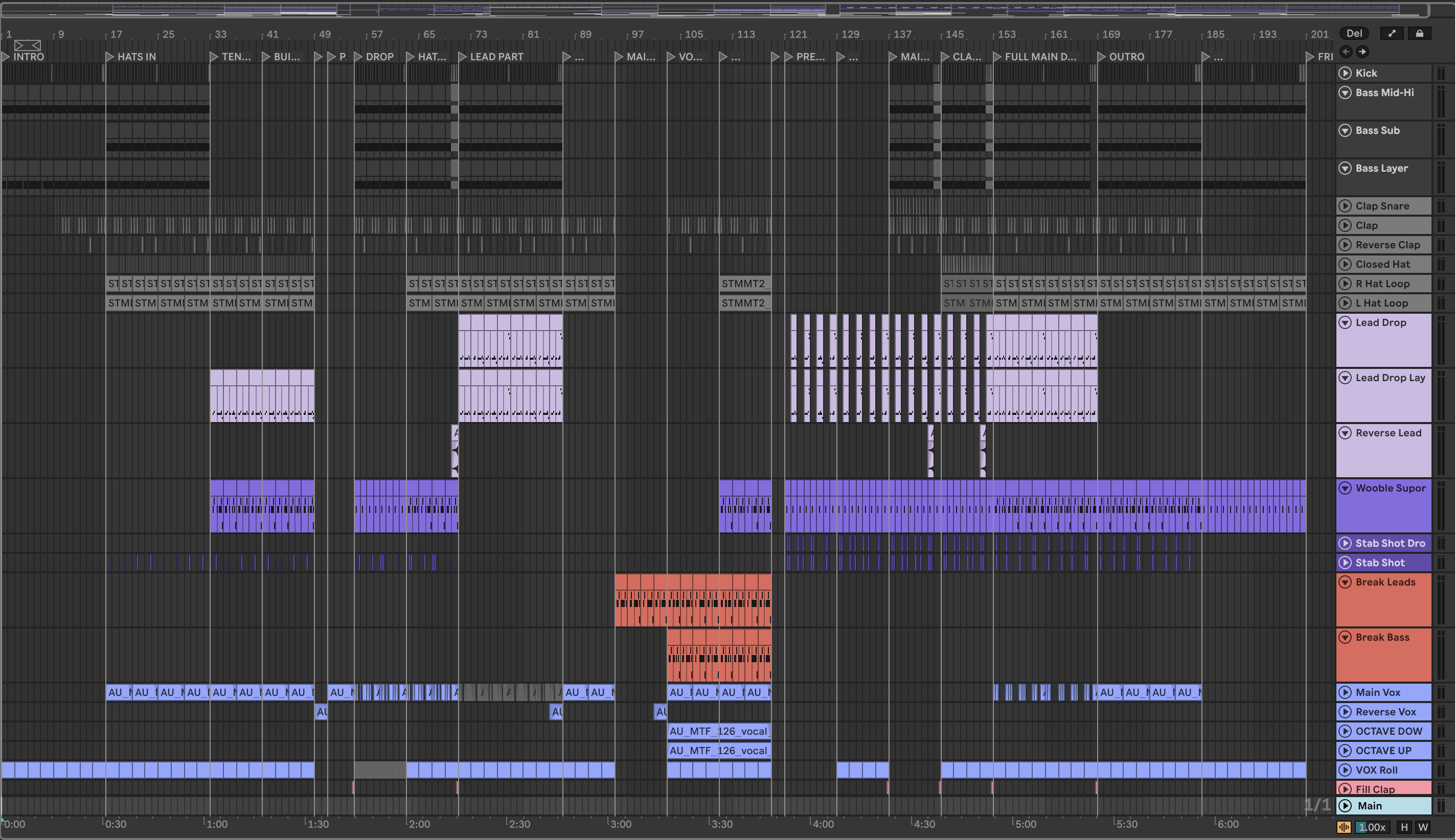Collapse the Break Leads track
Viewport: 1455px width, 840px height.
point(1345,582)
